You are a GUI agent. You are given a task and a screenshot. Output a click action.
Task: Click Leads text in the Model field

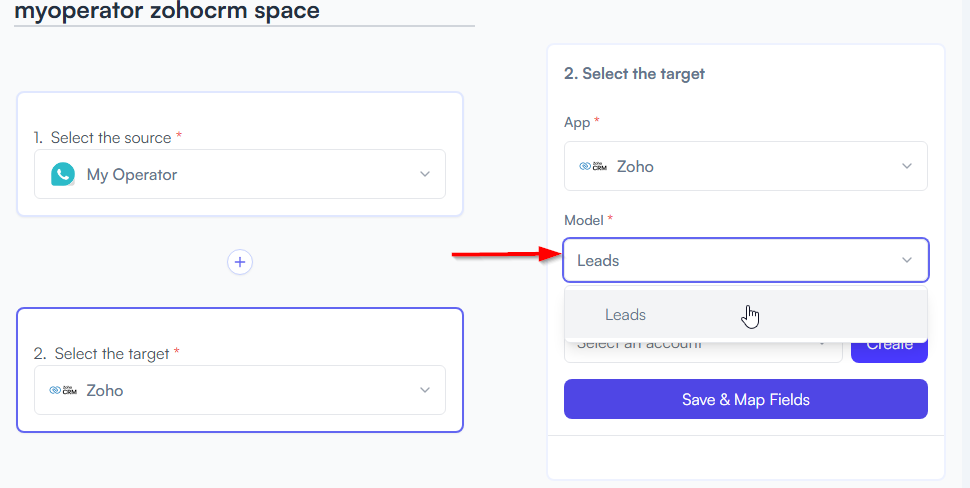click(598, 261)
